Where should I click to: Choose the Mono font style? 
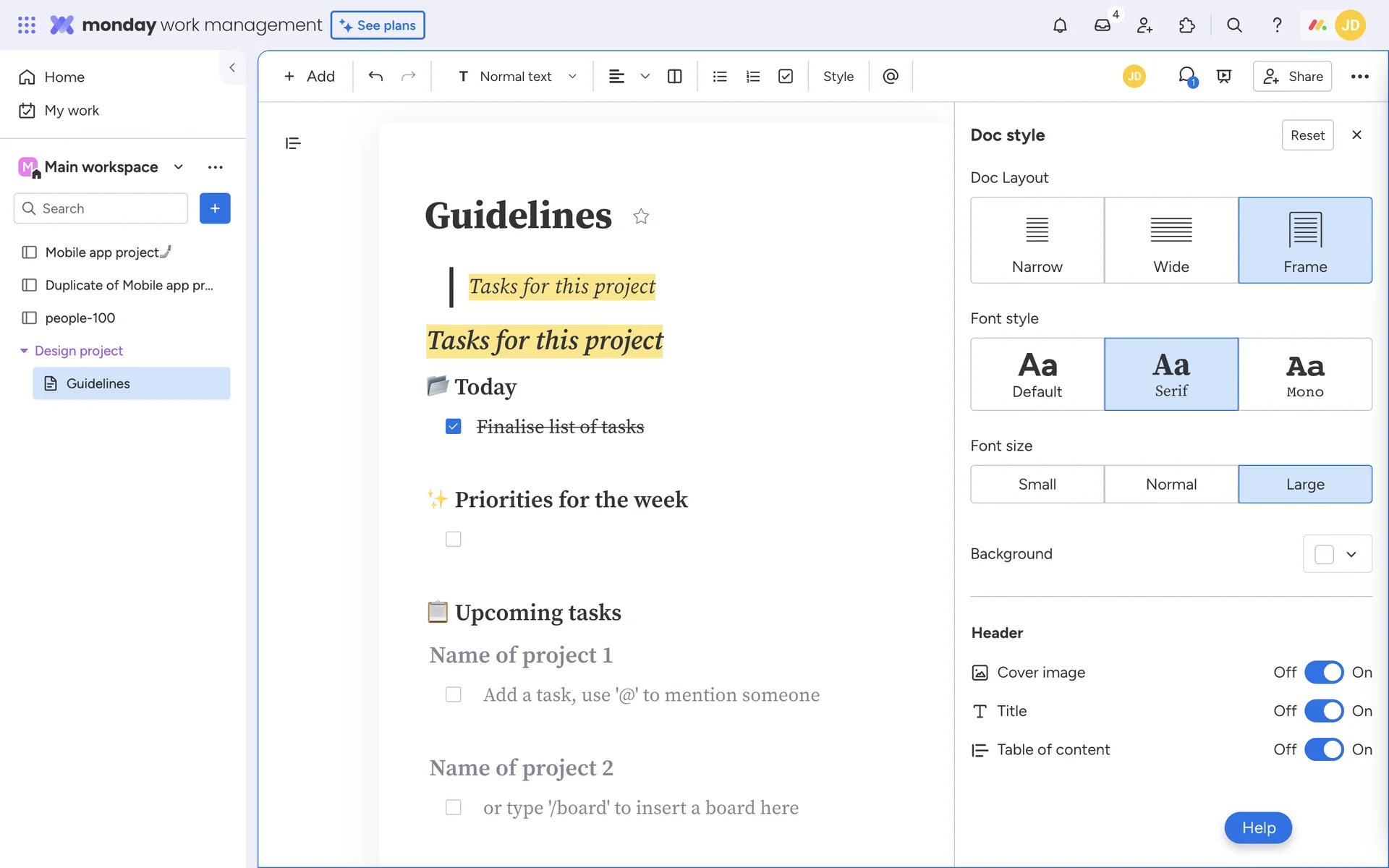point(1304,374)
